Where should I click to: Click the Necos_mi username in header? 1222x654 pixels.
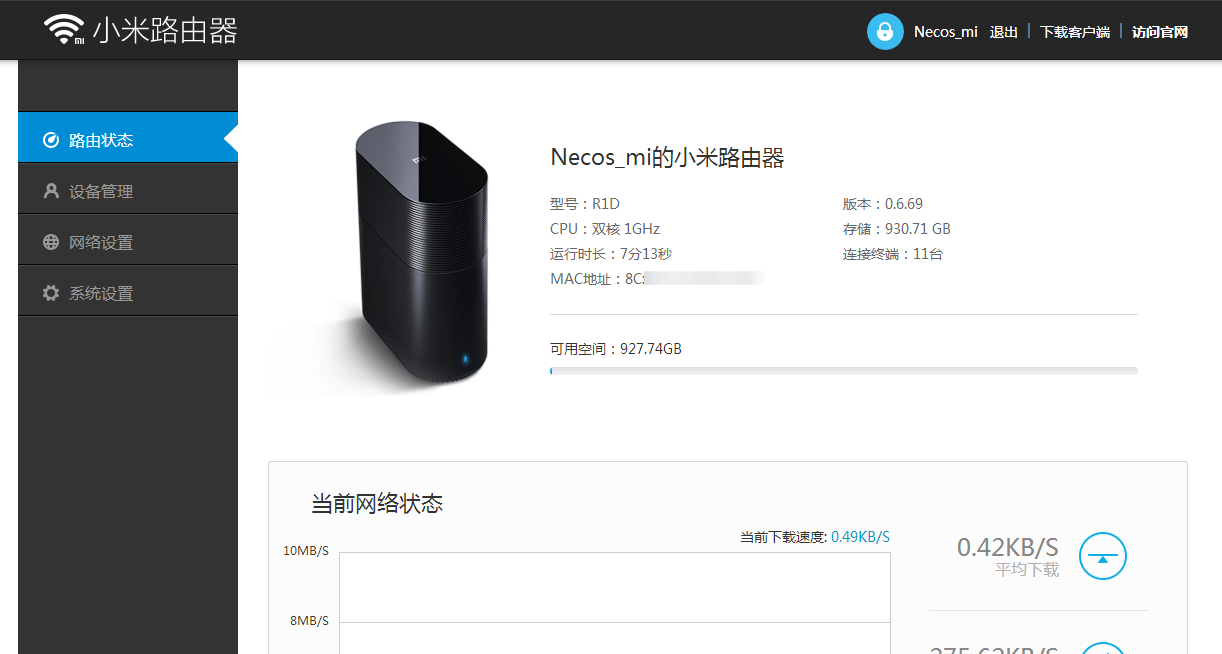coord(946,32)
